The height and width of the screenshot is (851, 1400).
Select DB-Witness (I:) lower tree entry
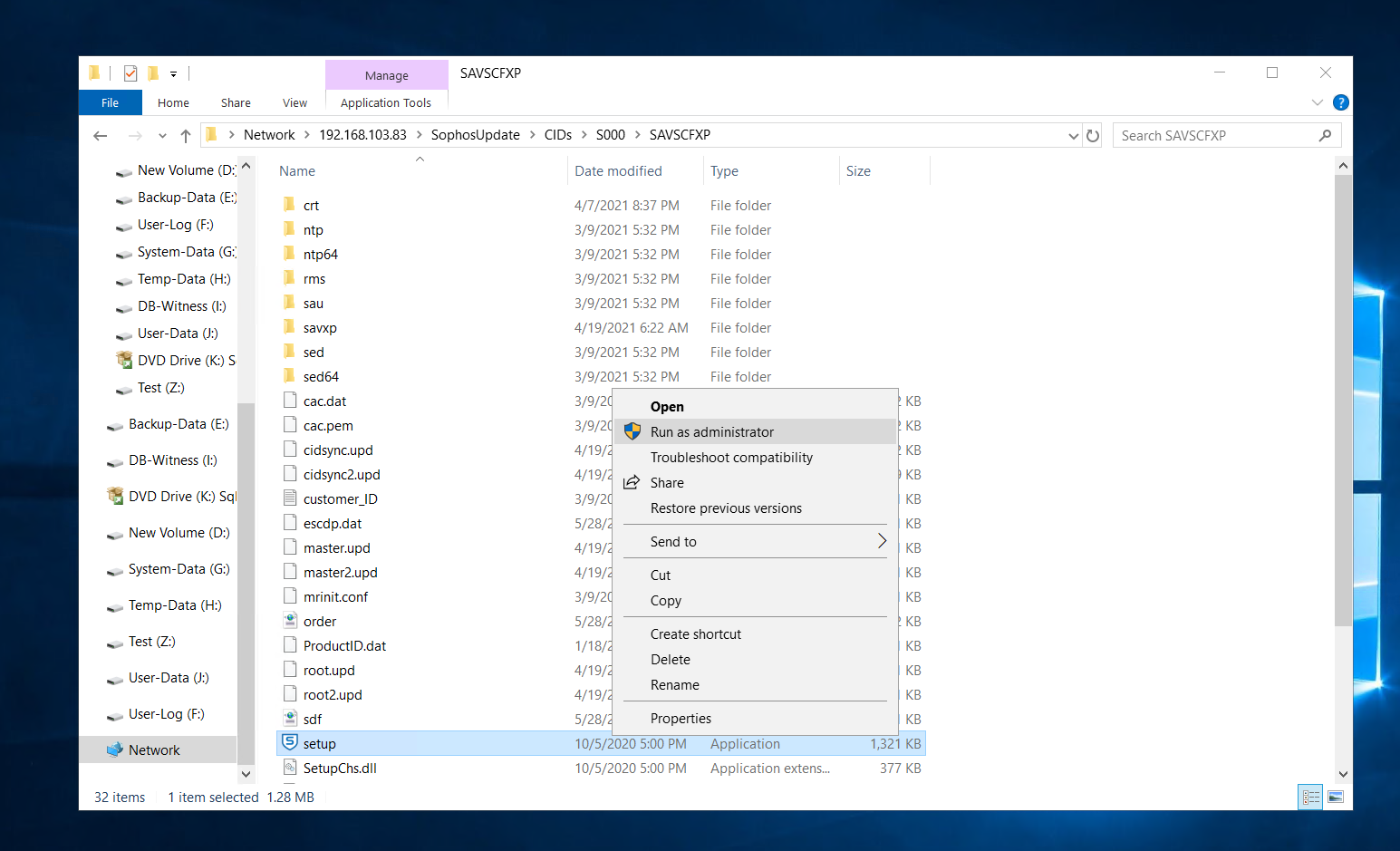[x=172, y=460]
